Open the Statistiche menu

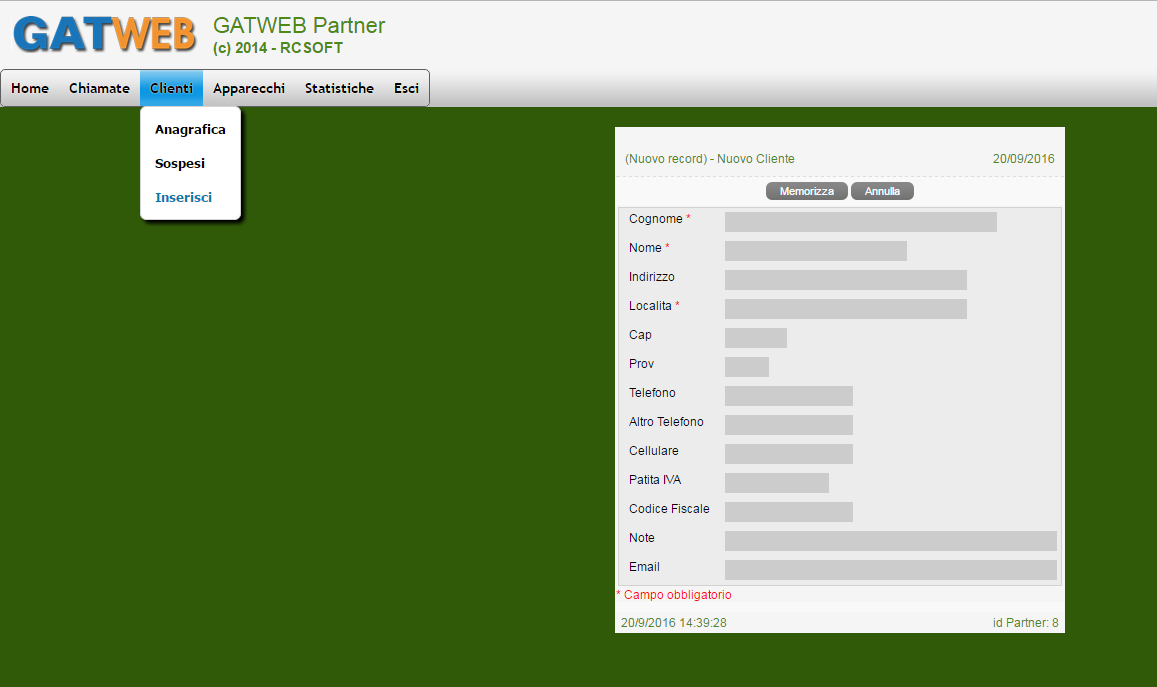339,89
